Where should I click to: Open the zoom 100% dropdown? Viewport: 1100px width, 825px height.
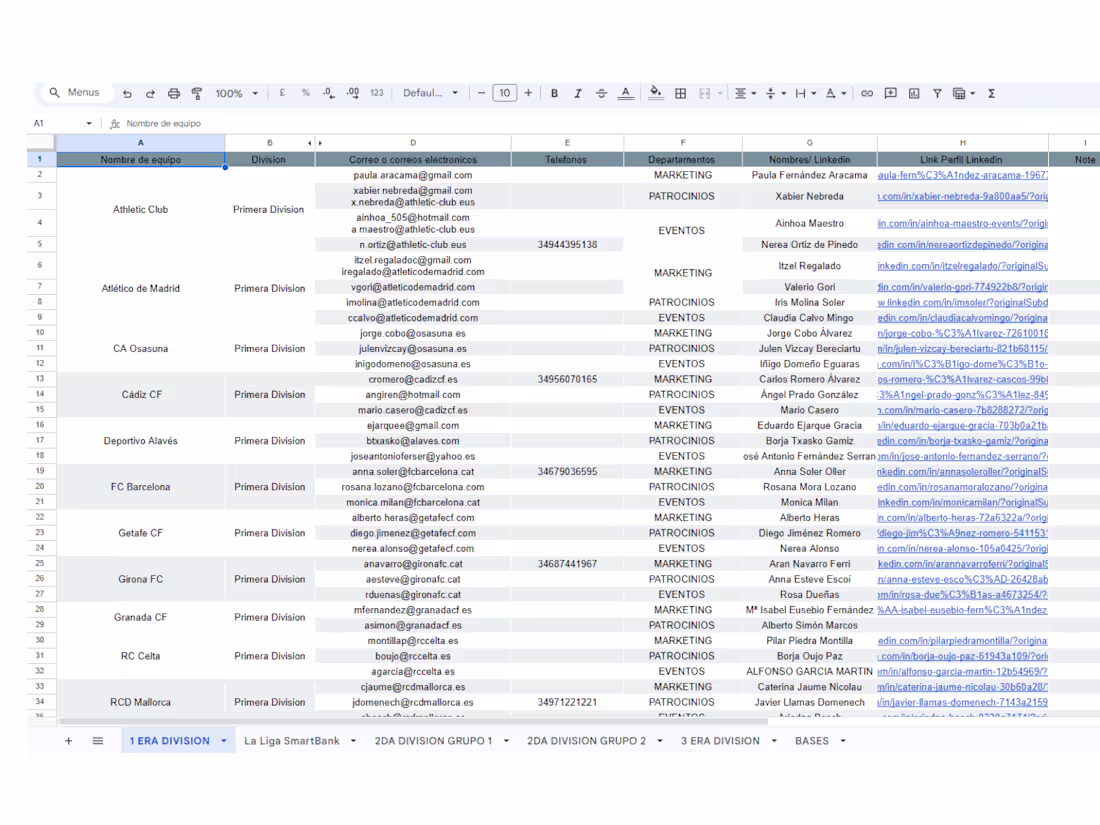236,93
